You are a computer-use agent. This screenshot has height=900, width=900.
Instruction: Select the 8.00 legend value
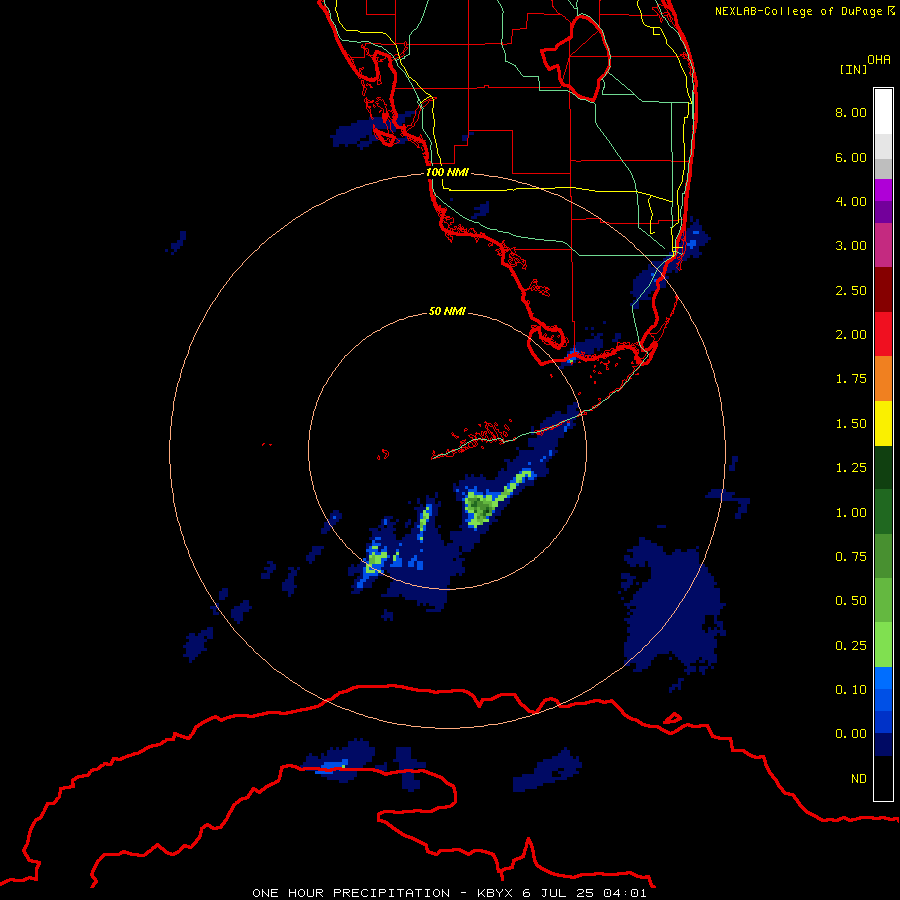click(851, 112)
